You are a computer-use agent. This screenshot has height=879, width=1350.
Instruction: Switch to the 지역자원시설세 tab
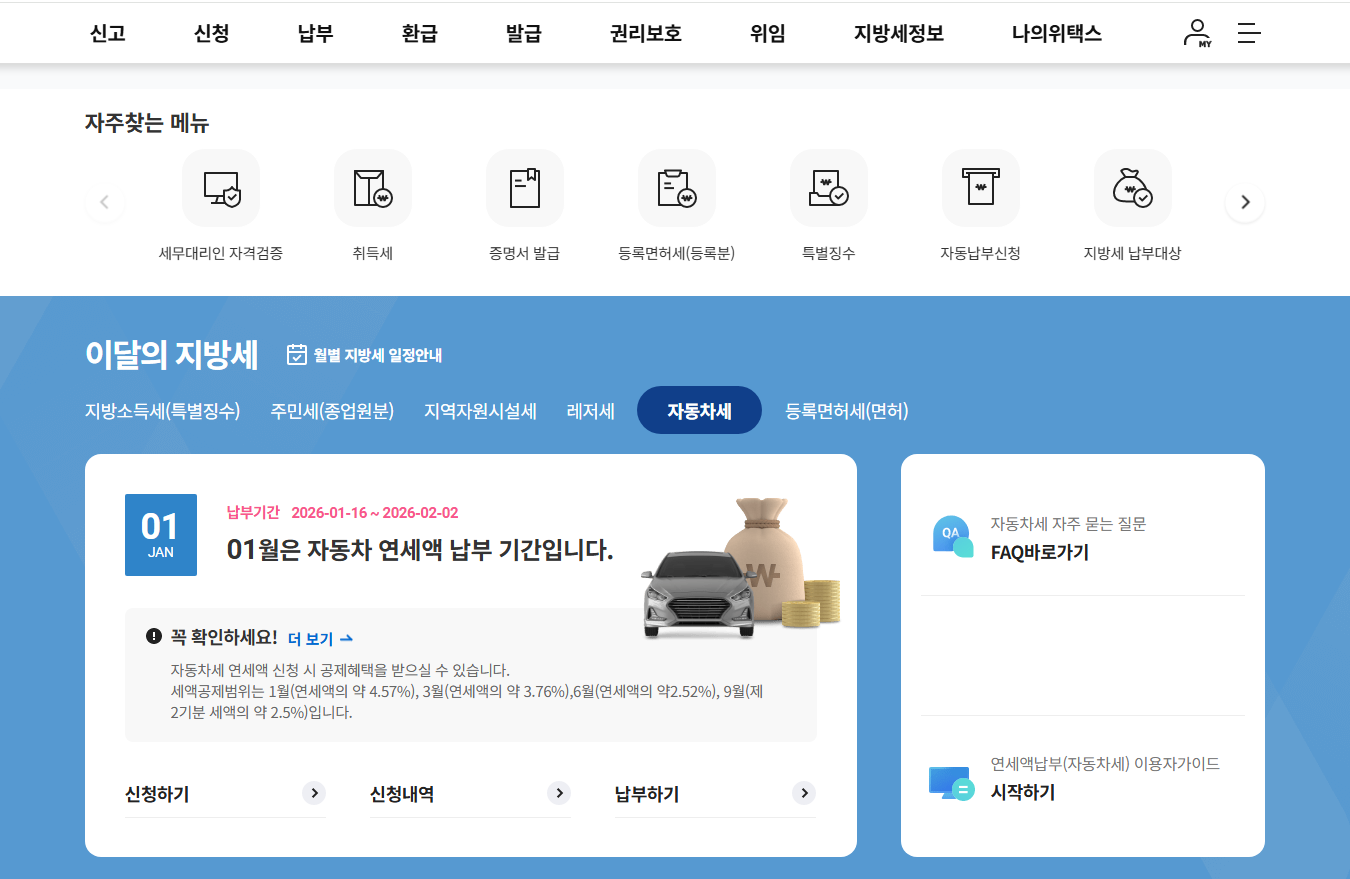coord(480,411)
